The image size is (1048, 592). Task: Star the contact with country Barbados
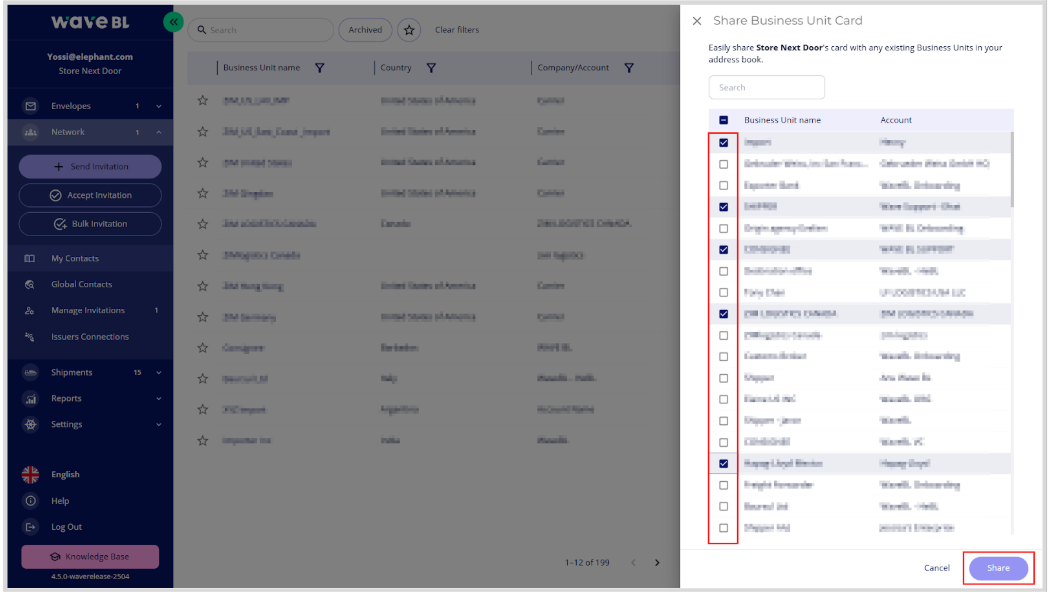click(x=203, y=348)
